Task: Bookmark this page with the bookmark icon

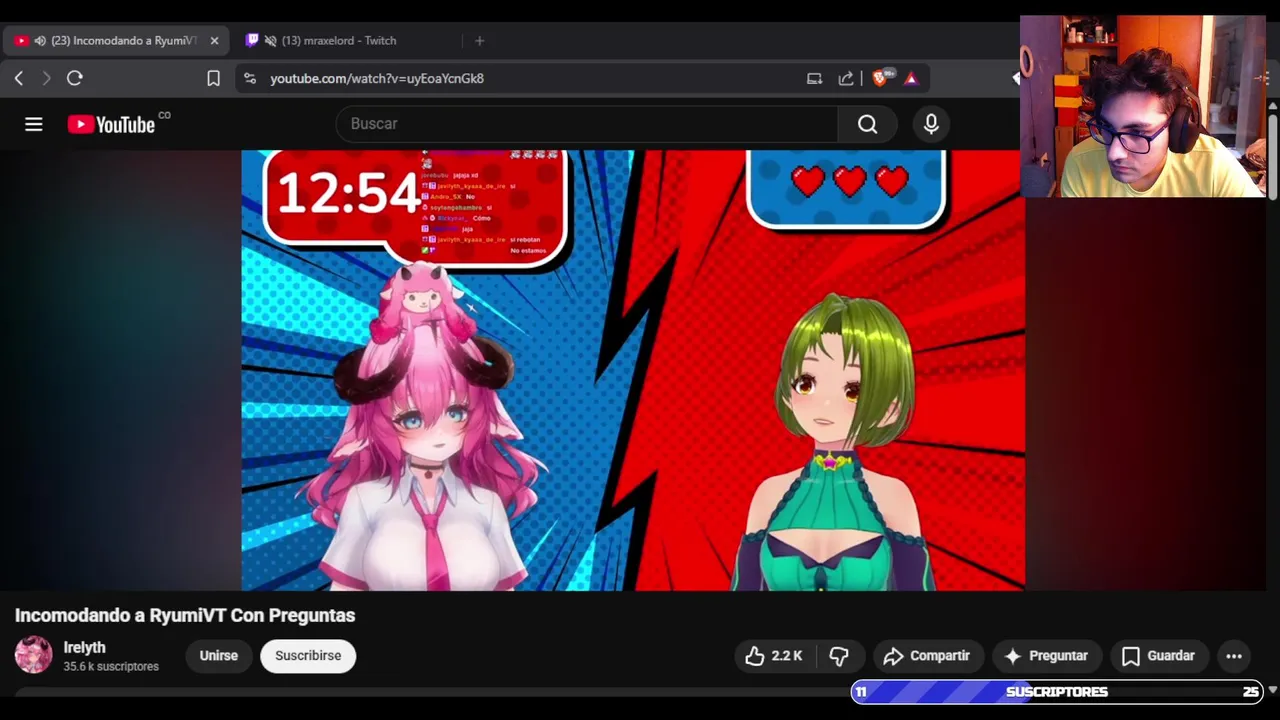Action: click(x=213, y=78)
